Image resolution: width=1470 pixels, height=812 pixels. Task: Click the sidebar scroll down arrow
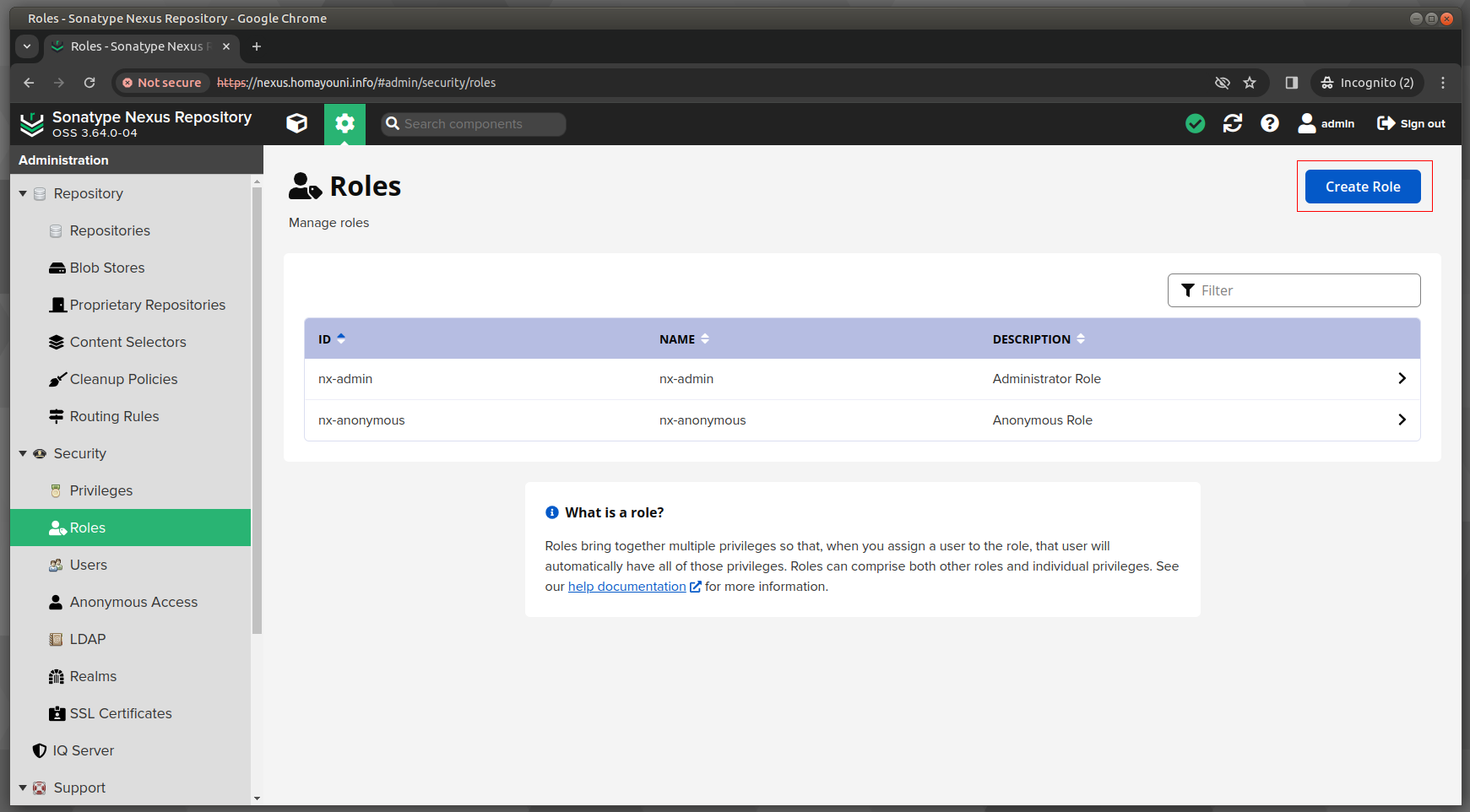point(257,798)
